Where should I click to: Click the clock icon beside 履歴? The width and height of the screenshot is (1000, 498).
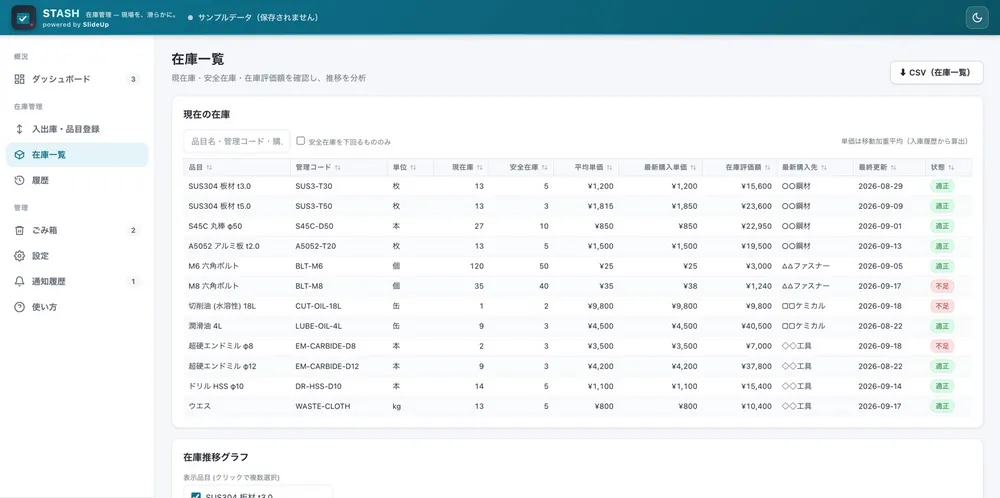[20, 180]
